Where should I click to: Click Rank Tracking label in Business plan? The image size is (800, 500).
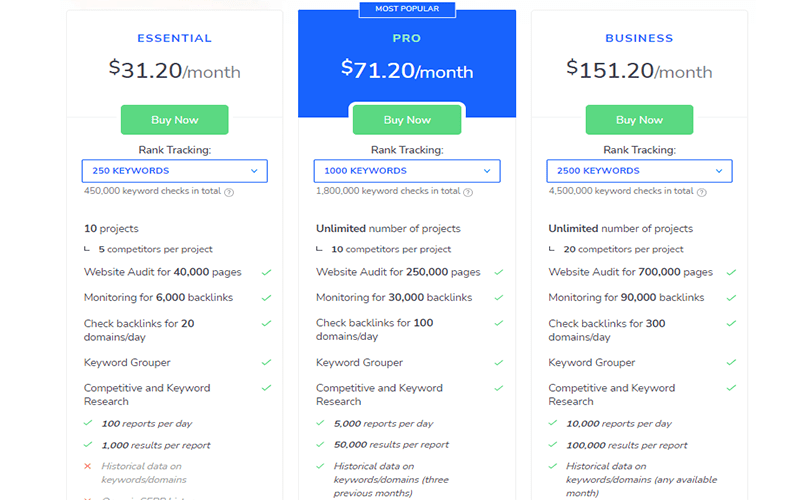(639, 150)
